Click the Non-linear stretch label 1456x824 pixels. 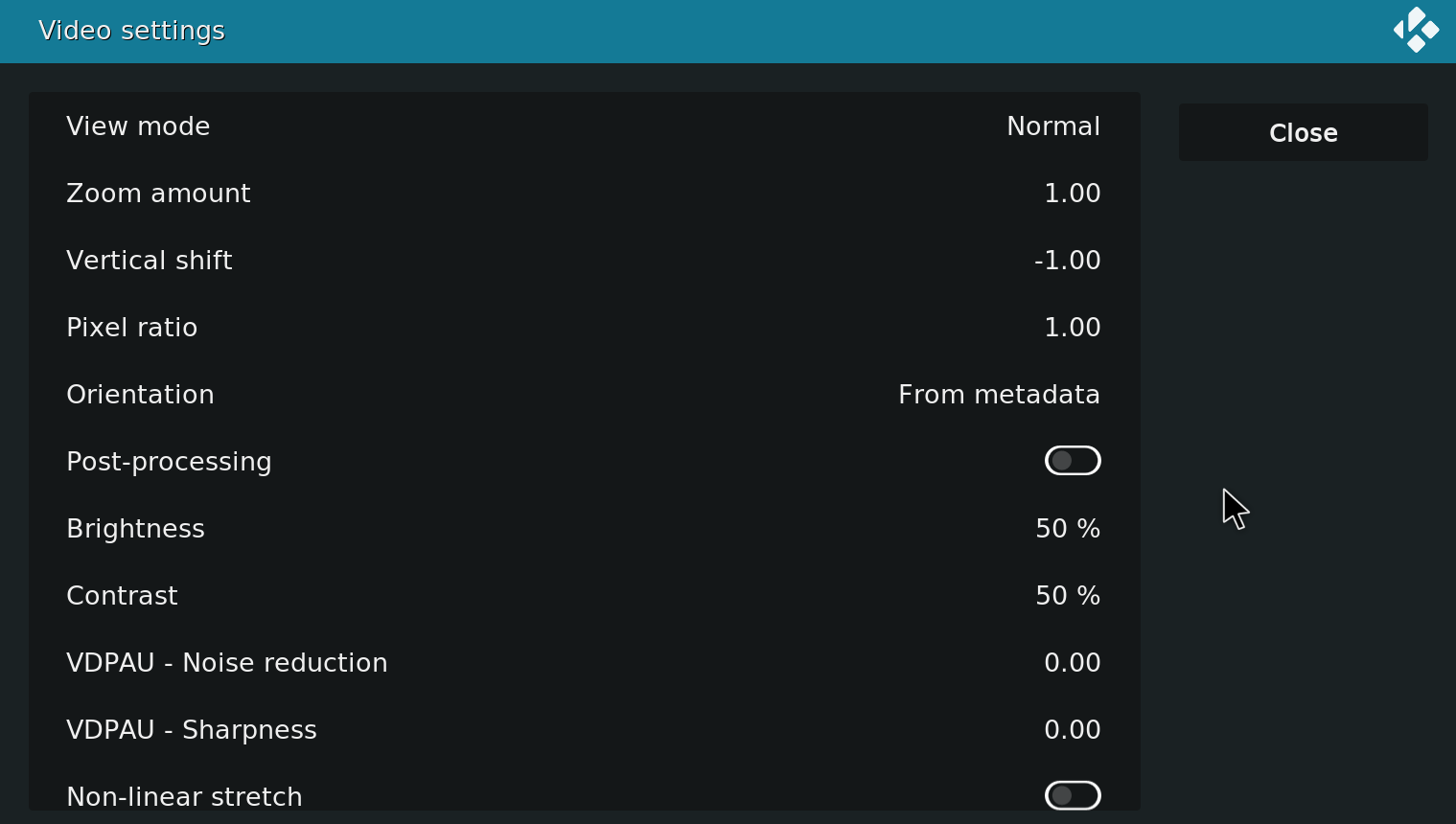[x=184, y=797]
